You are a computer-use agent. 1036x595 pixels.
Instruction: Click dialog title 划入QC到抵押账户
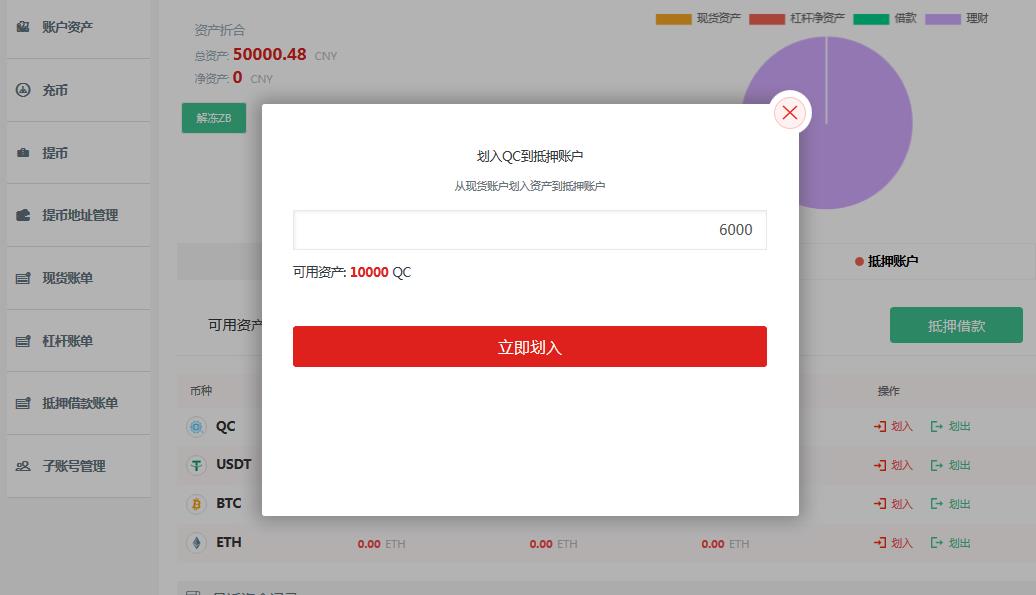(x=530, y=157)
